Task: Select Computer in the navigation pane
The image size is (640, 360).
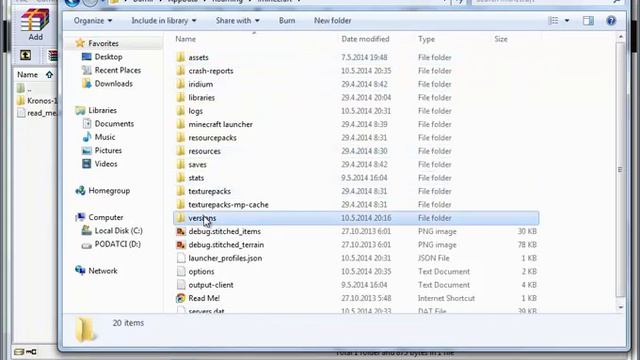Action: [106, 218]
